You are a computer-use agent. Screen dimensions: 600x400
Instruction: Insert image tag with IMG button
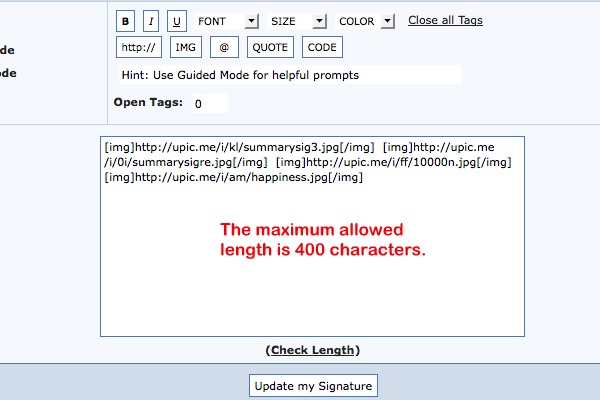186,47
